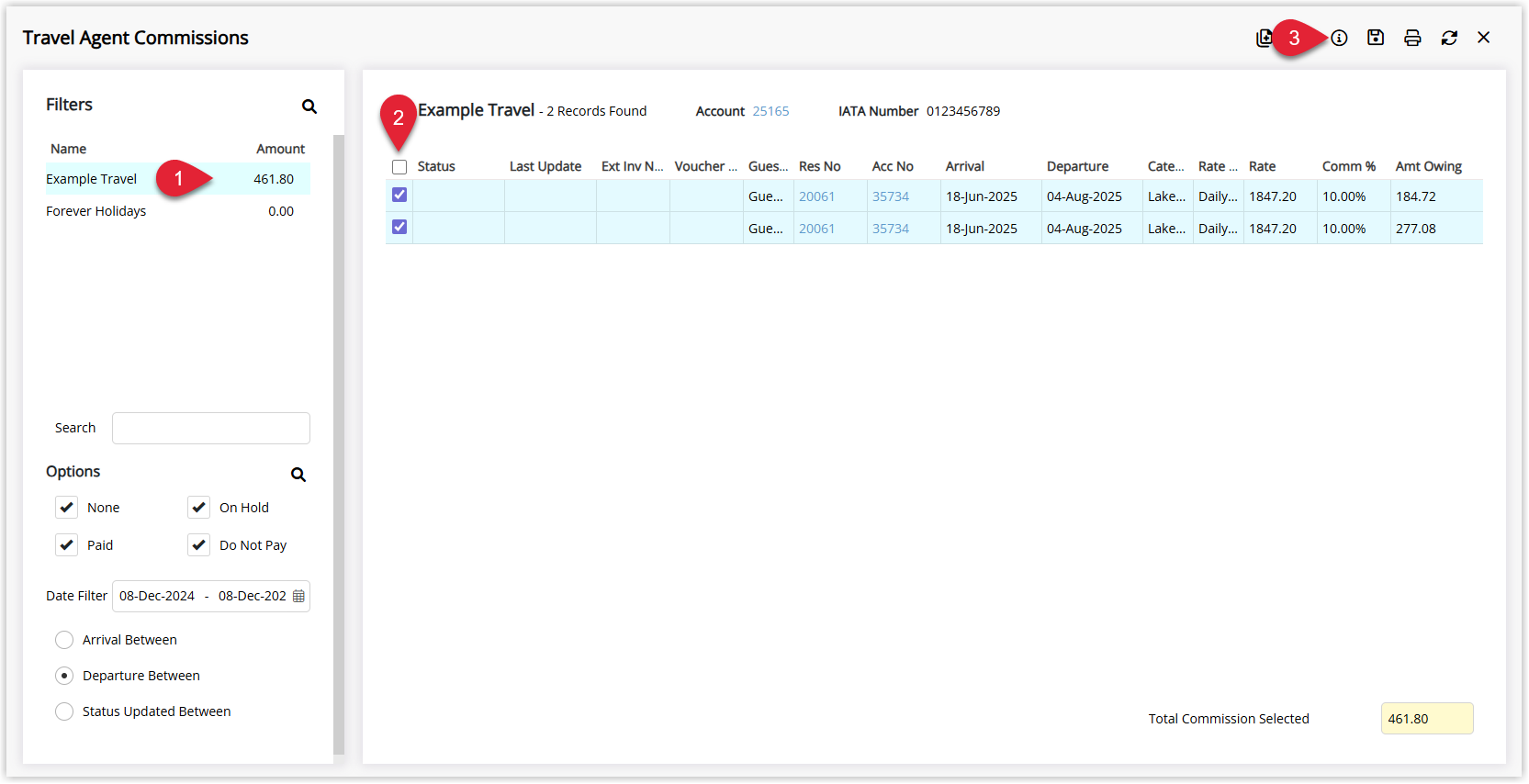Sort by the Res No column header
This screenshot has height=784, width=1529.
click(820, 166)
